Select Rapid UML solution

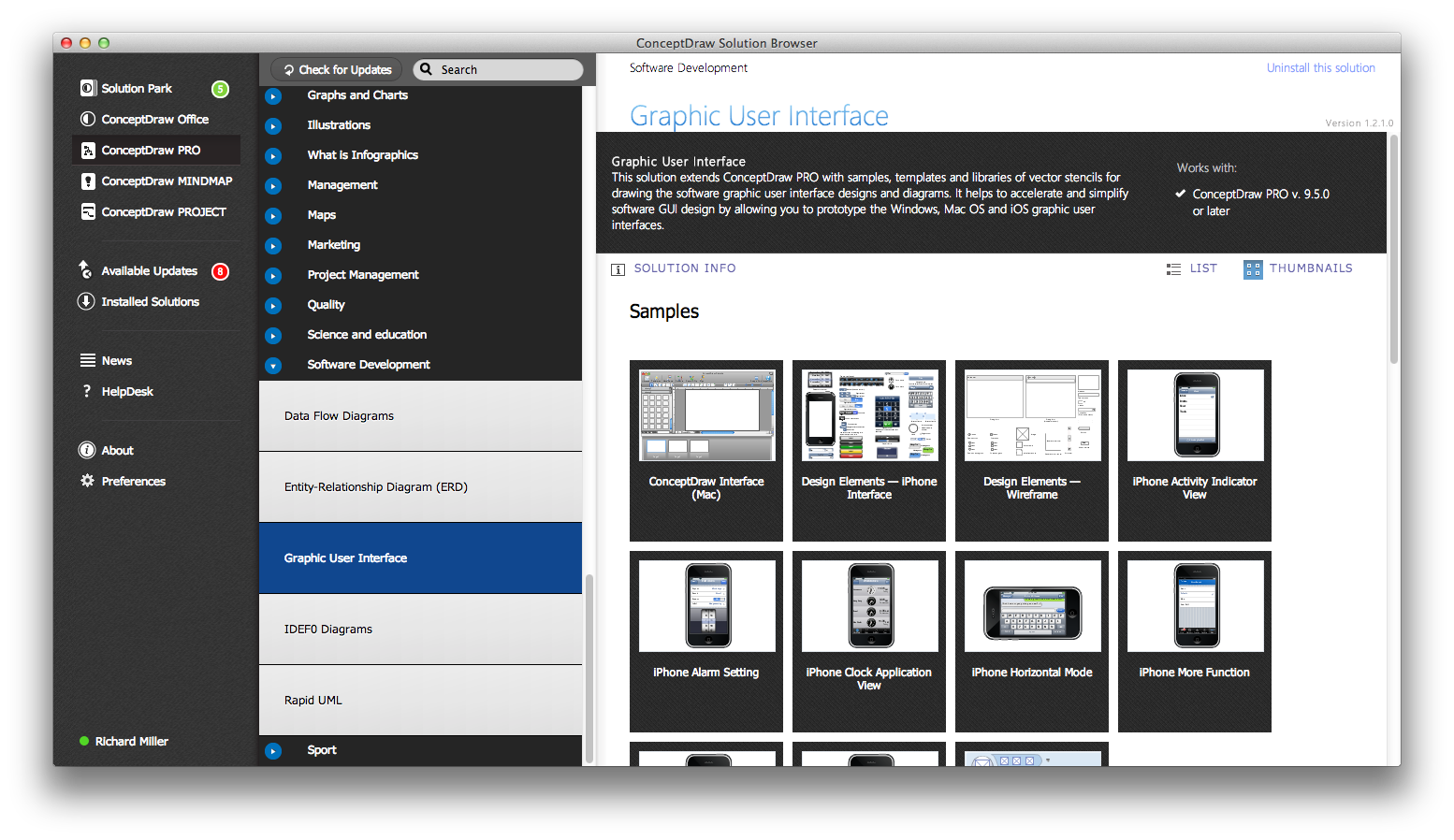[x=420, y=701]
